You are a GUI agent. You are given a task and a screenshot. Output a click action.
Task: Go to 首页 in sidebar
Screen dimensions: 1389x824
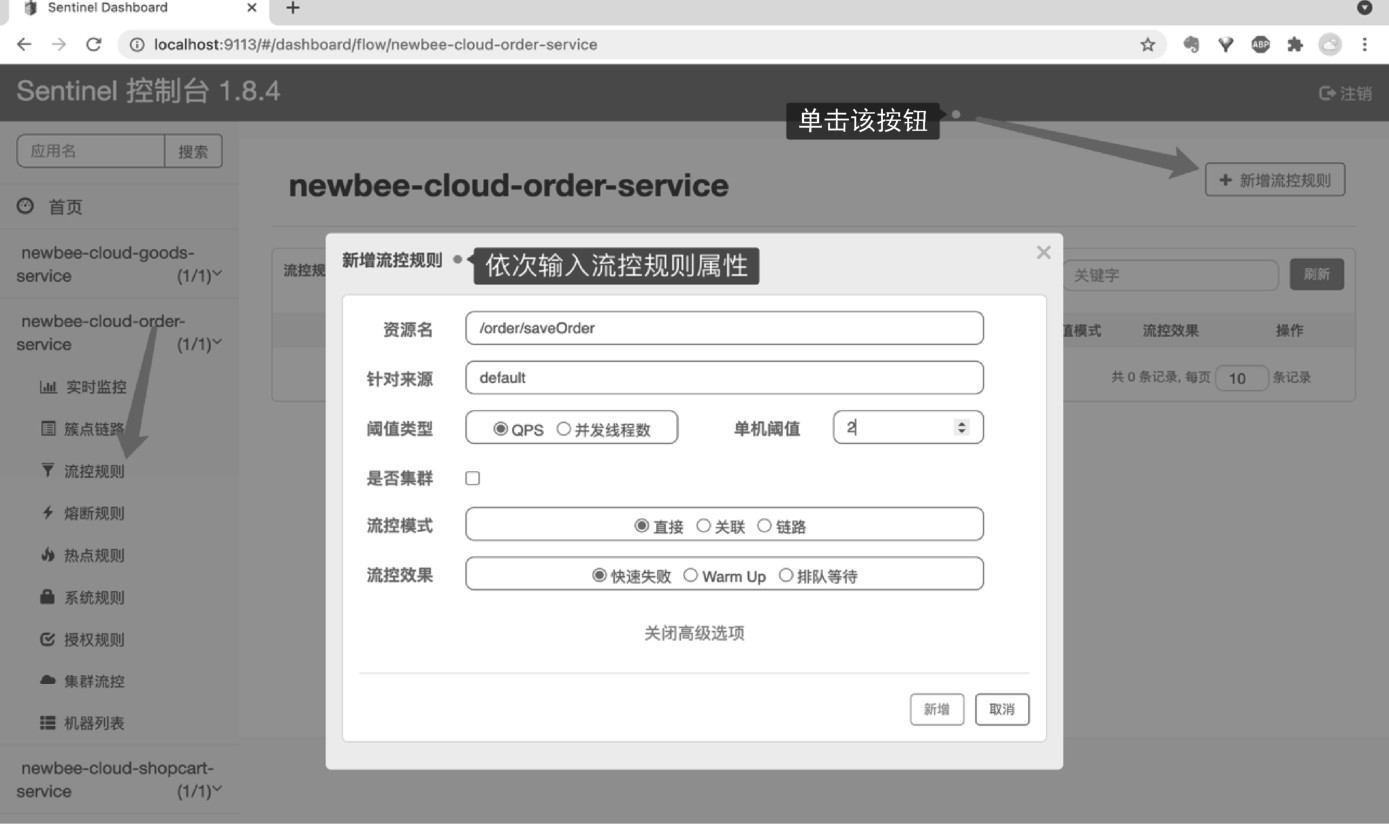[50, 207]
